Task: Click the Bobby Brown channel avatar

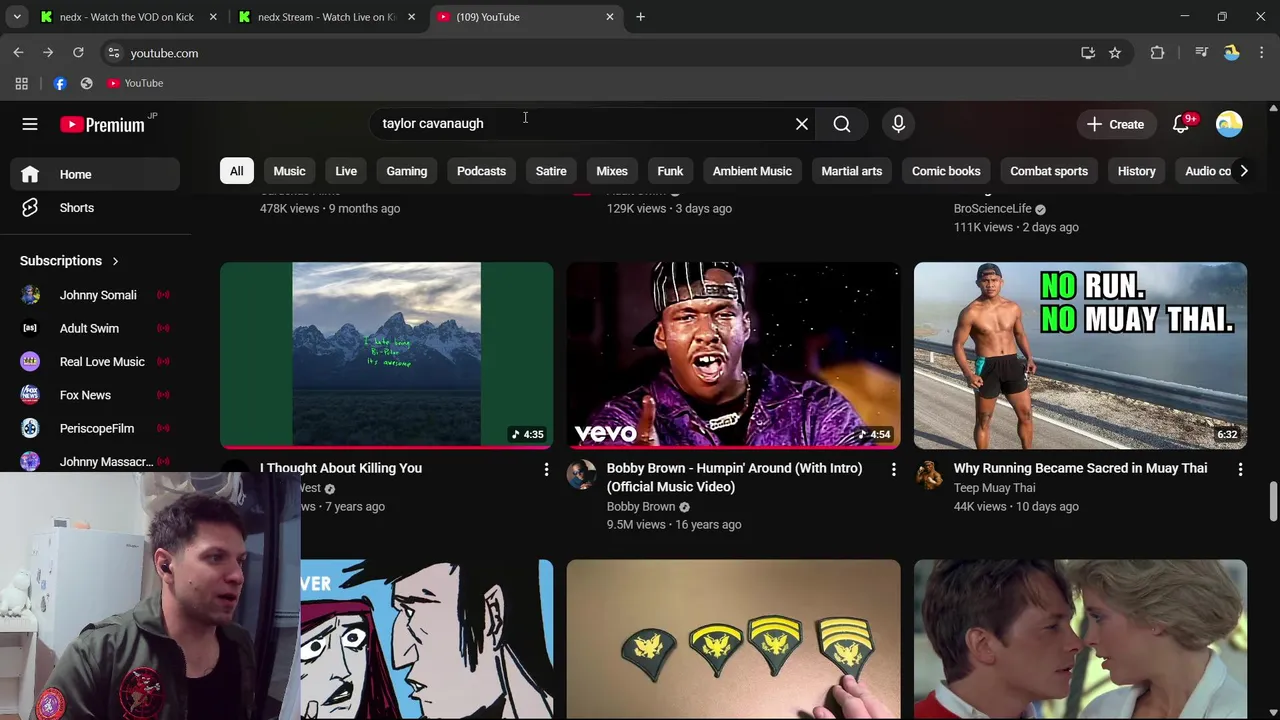Action: click(581, 475)
